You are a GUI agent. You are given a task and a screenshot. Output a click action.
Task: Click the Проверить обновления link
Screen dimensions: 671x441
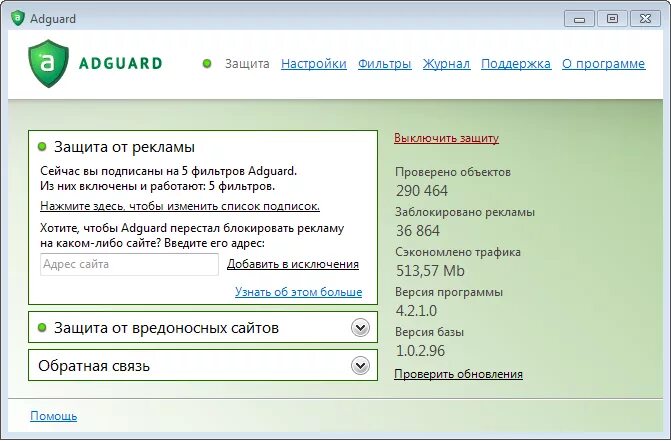point(458,374)
